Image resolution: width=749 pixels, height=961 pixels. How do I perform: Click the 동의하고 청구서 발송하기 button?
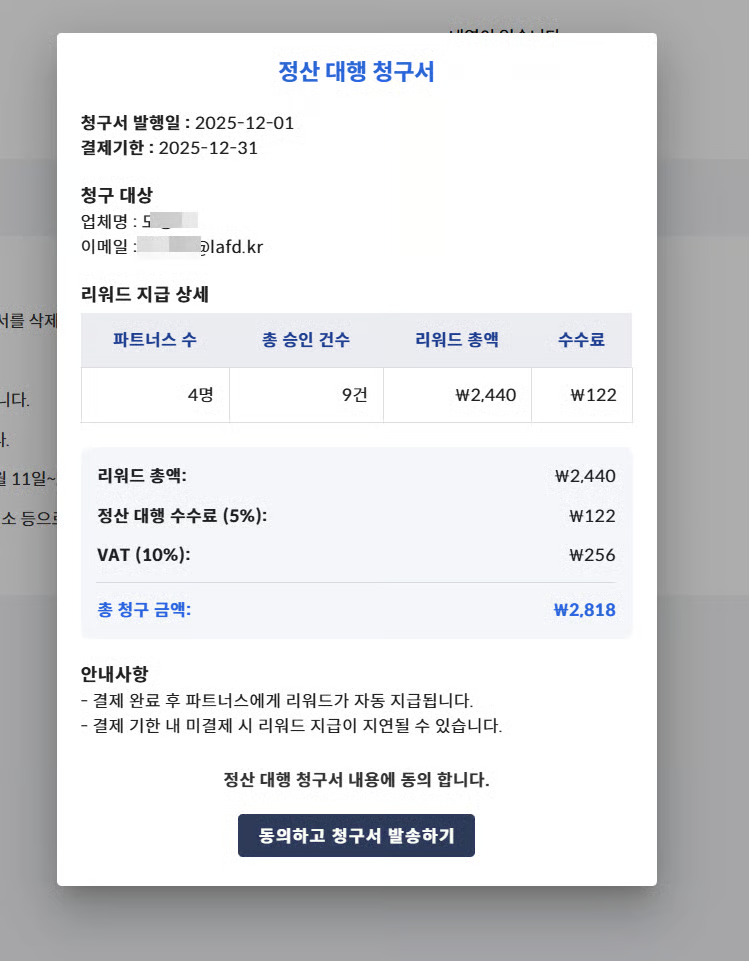(x=356, y=835)
